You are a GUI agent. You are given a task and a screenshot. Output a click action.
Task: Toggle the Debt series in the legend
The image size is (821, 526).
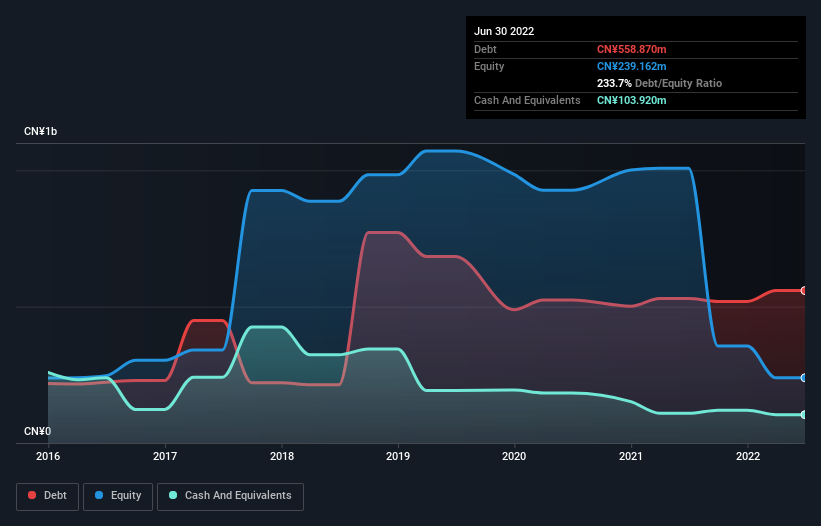pyautogui.click(x=47, y=496)
